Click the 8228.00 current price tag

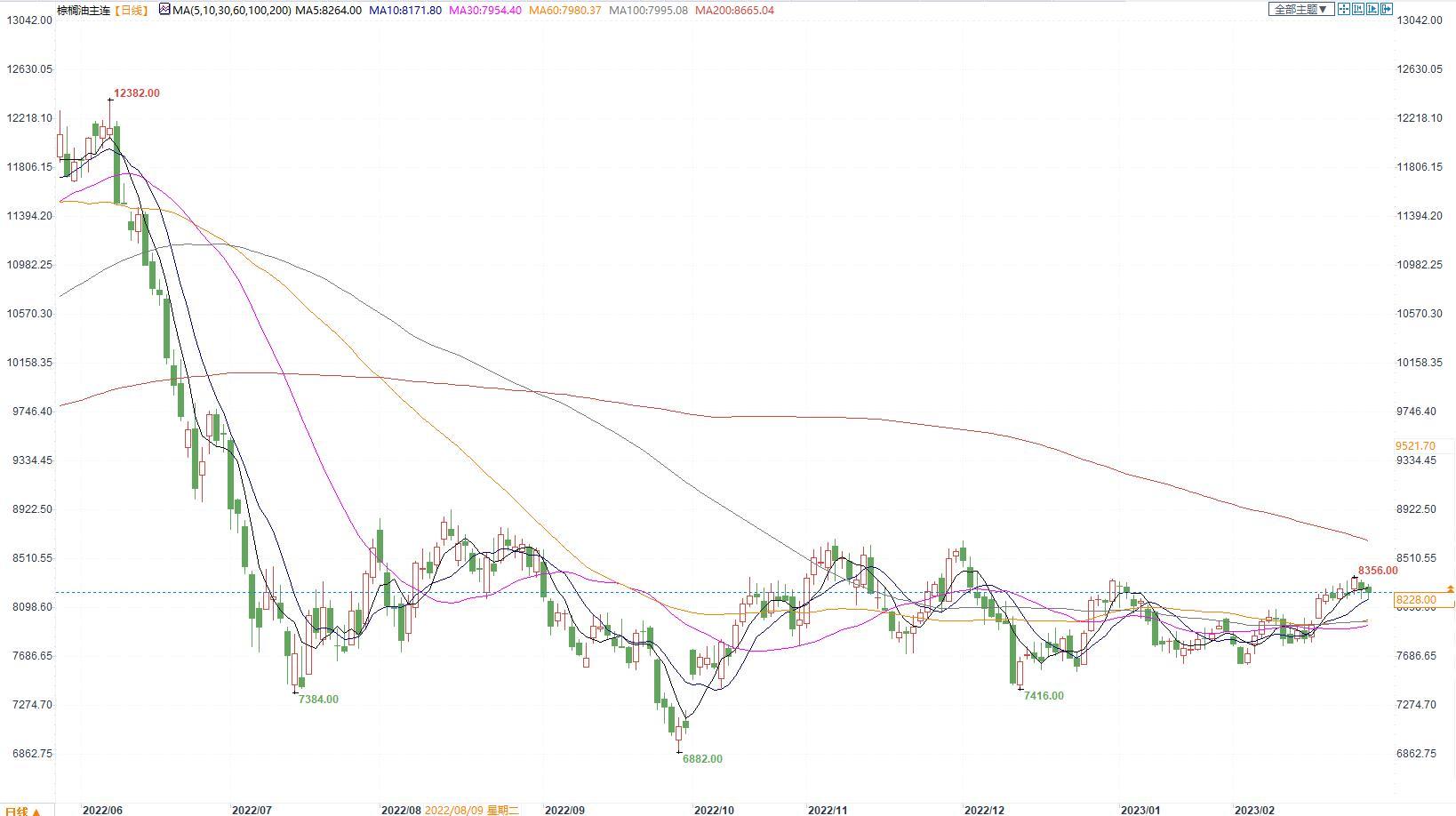1416,600
